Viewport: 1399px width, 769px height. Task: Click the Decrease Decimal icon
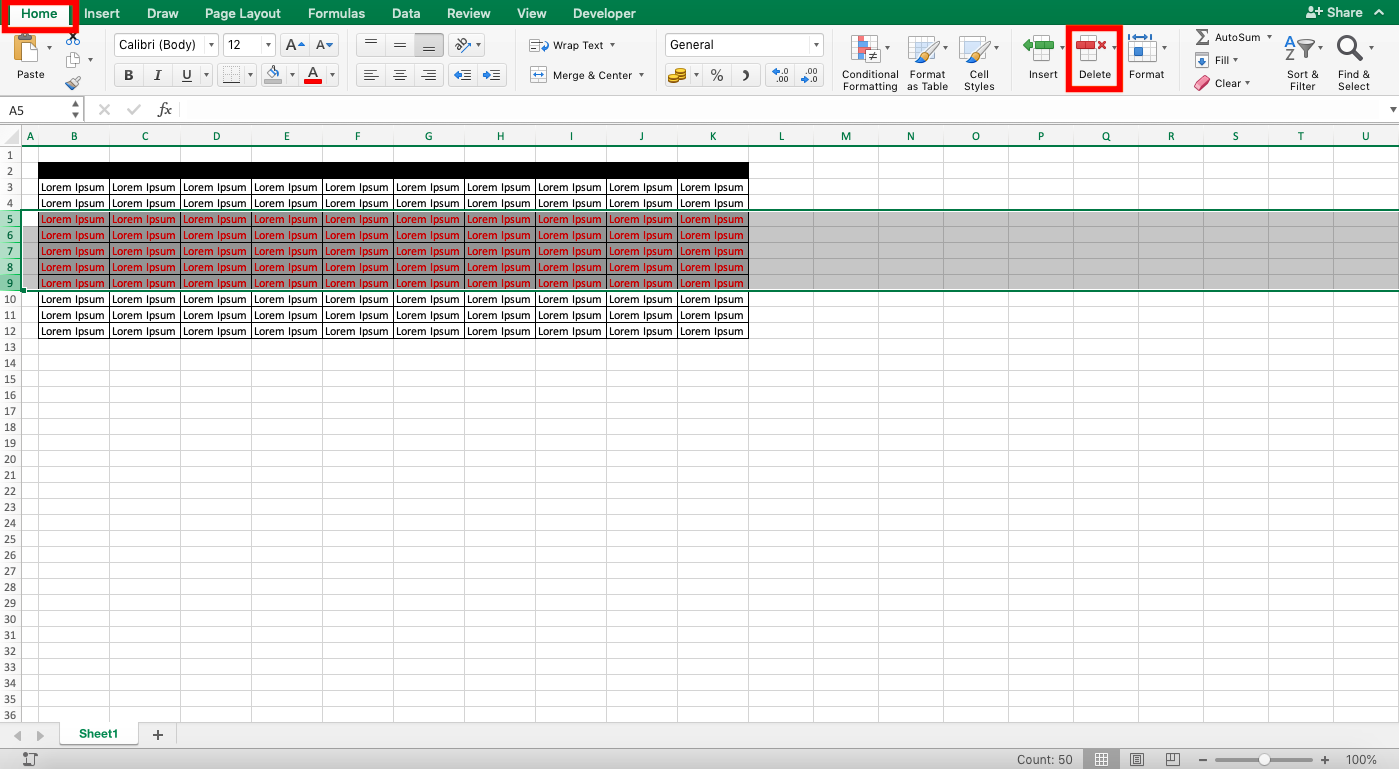click(810, 75)
